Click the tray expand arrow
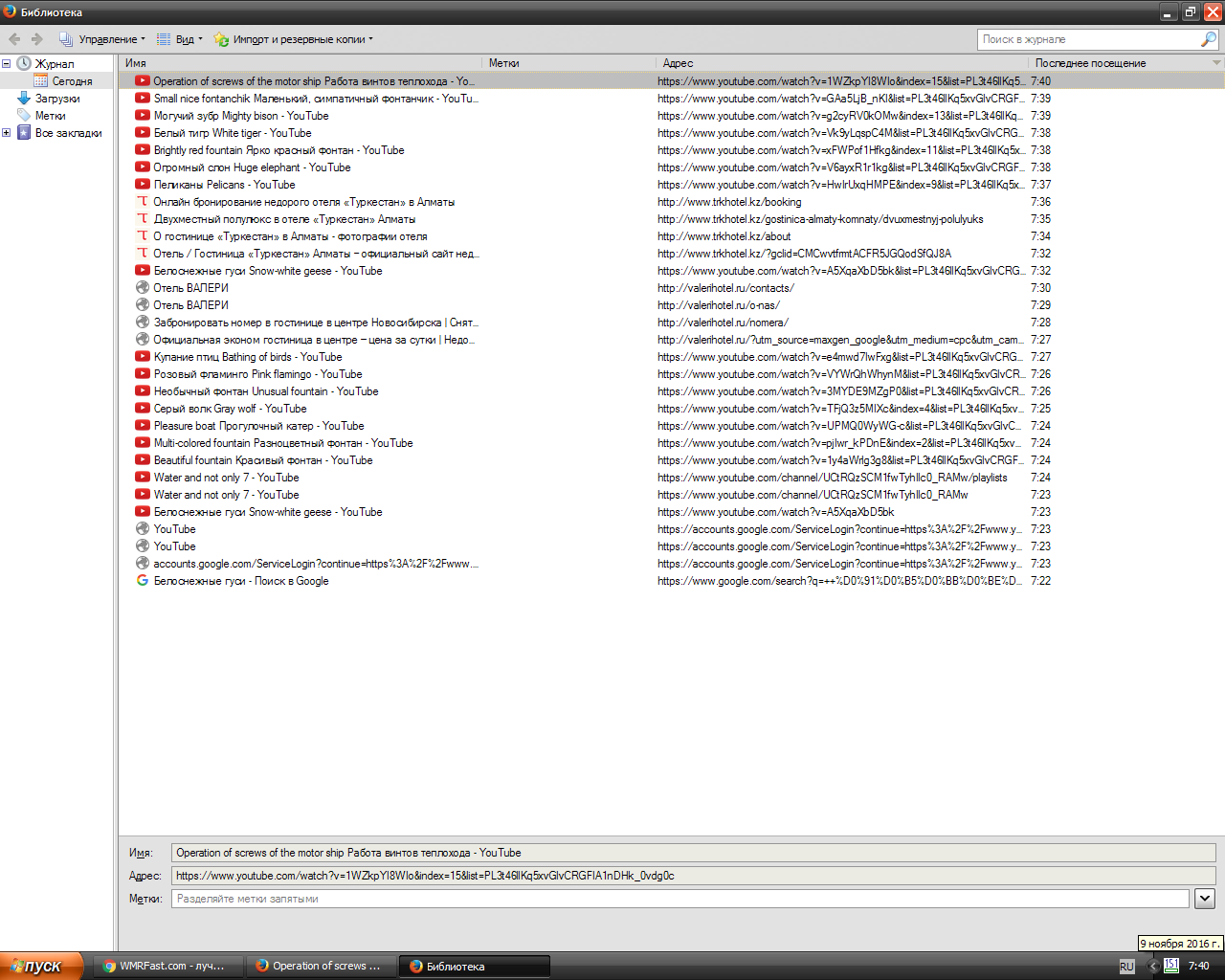This screenshot has width=1225, height=980. (1152, 967)
